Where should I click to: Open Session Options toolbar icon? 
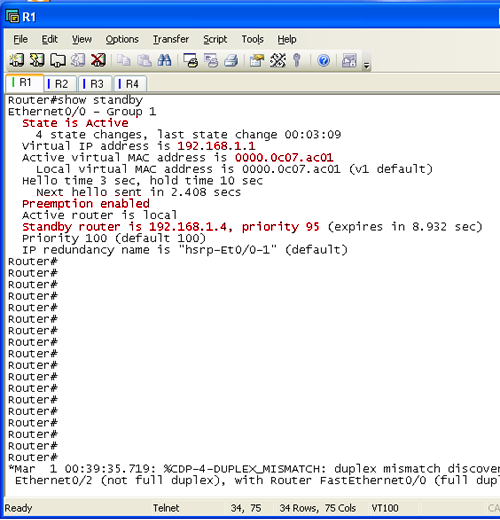click(x=257, y=61)
